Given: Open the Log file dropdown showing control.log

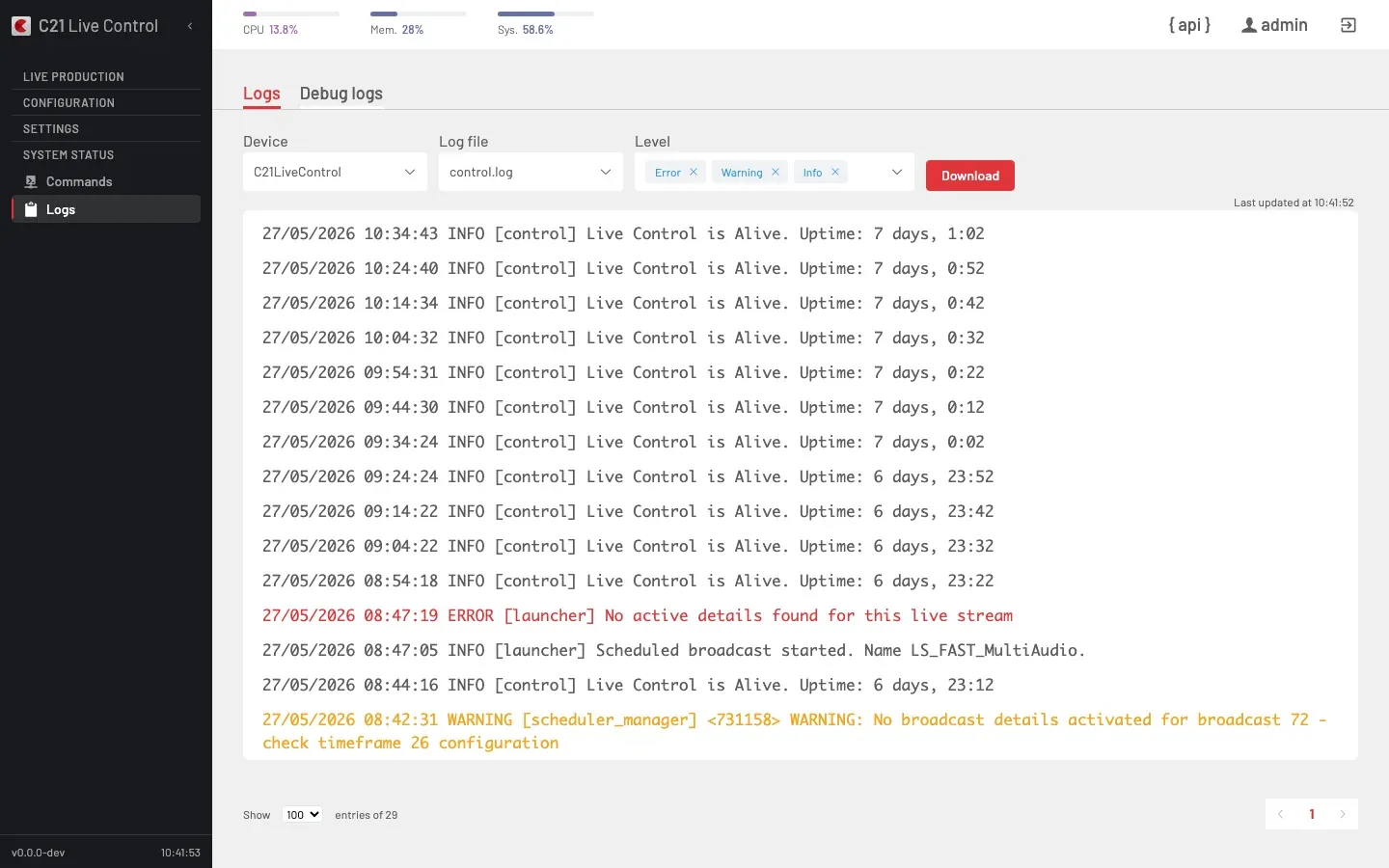Looking at the screenshot, I should coord(531,172).
